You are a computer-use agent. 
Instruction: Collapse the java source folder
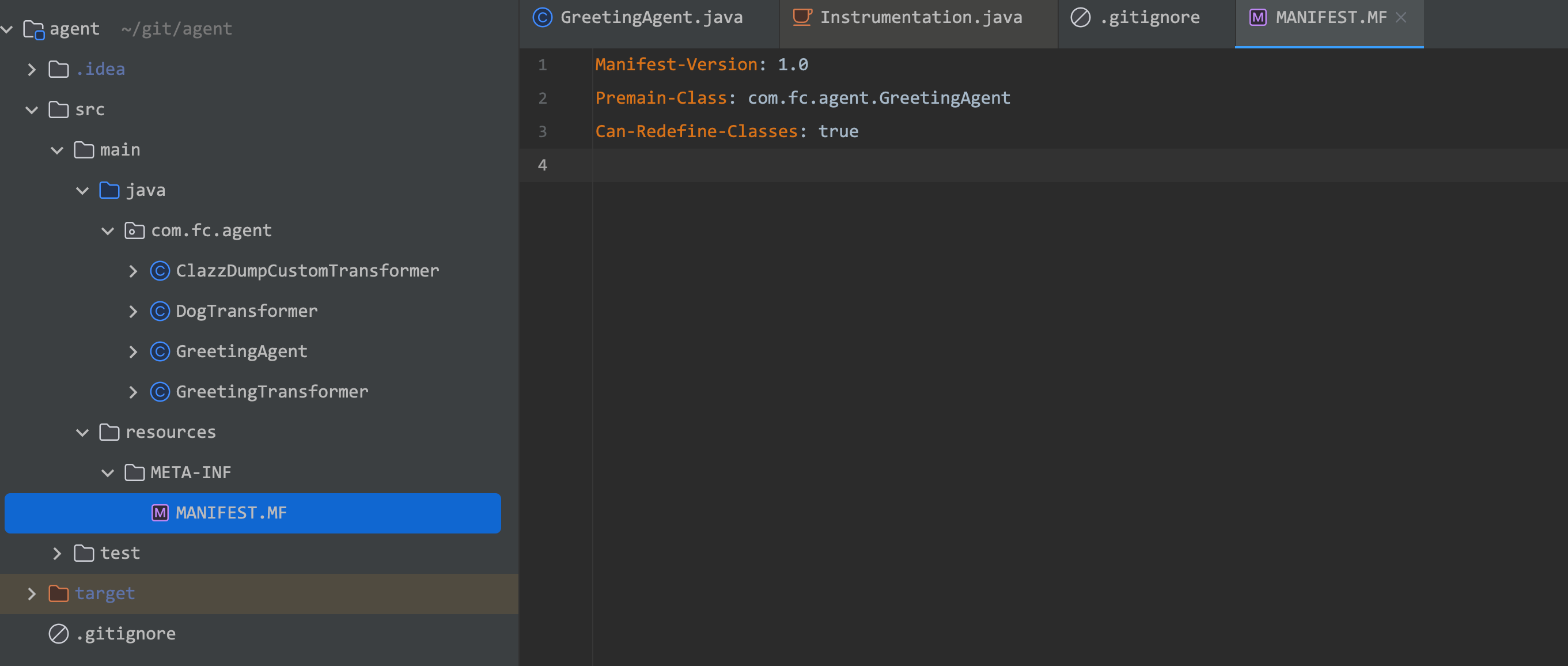[83, 191]
